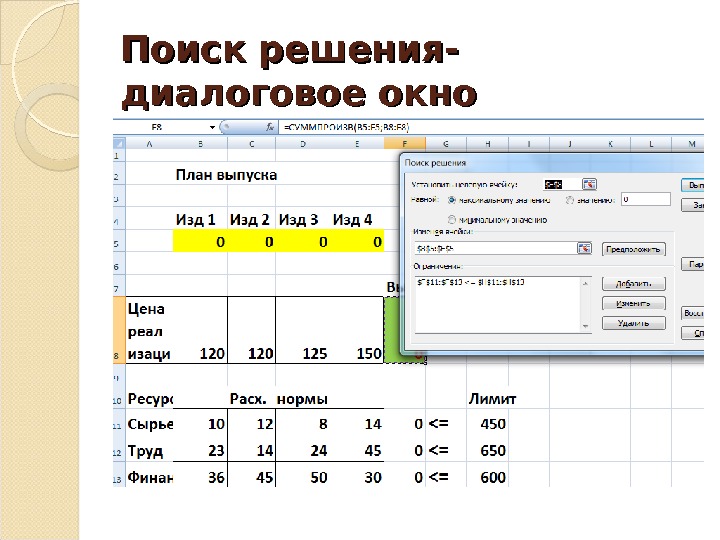Click the Параметры button in the dialog

pos(692,264)
